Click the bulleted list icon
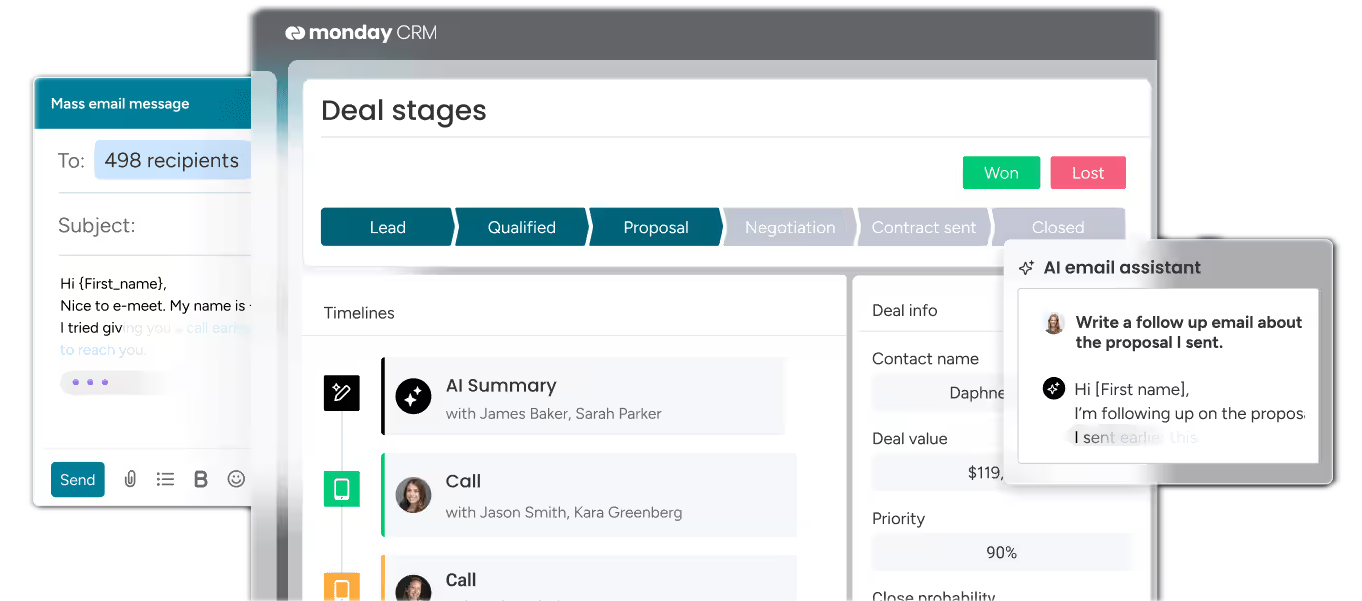Screen dimensions: 1362x601 165,479
